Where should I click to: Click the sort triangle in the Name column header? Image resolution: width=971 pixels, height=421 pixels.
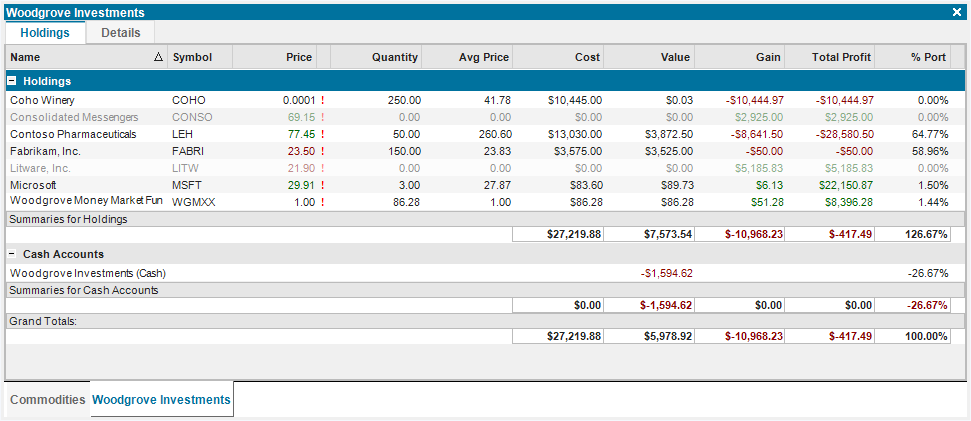(158, 57)
